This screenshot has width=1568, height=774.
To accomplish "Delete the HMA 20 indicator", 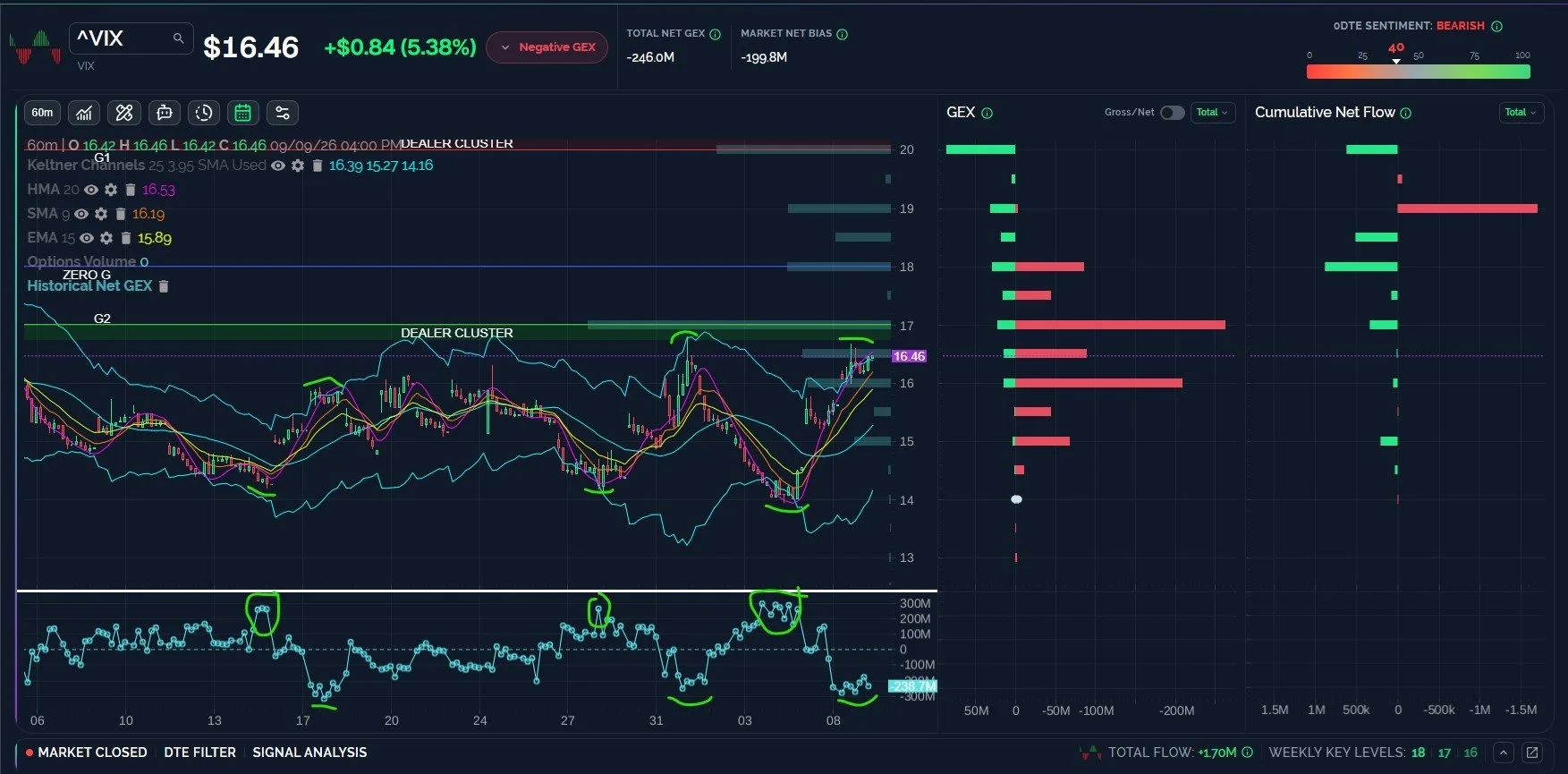I will (130, 190).
